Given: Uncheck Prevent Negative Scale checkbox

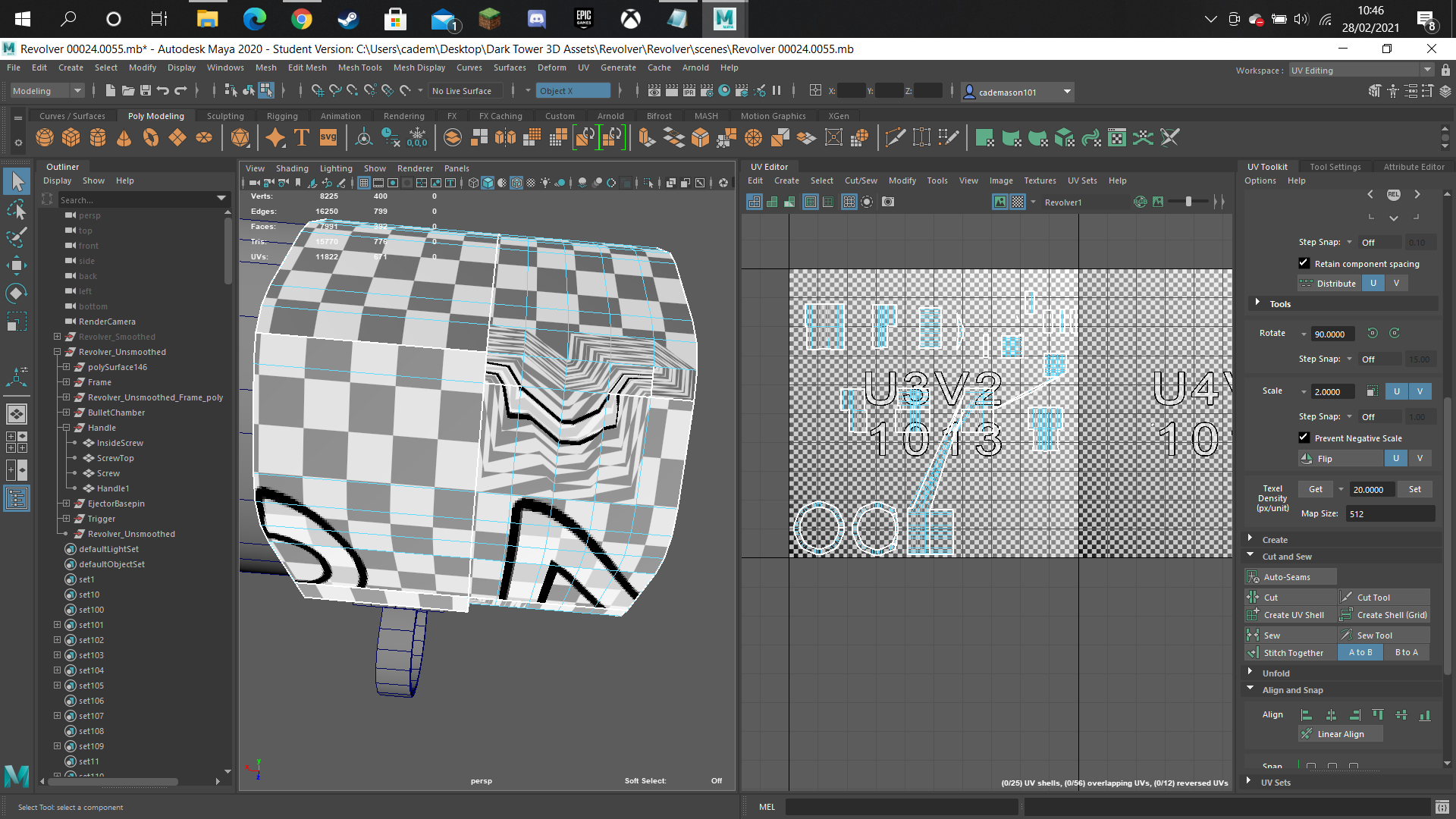Looking at the screenshot, I should click(x=1304, y=438).
